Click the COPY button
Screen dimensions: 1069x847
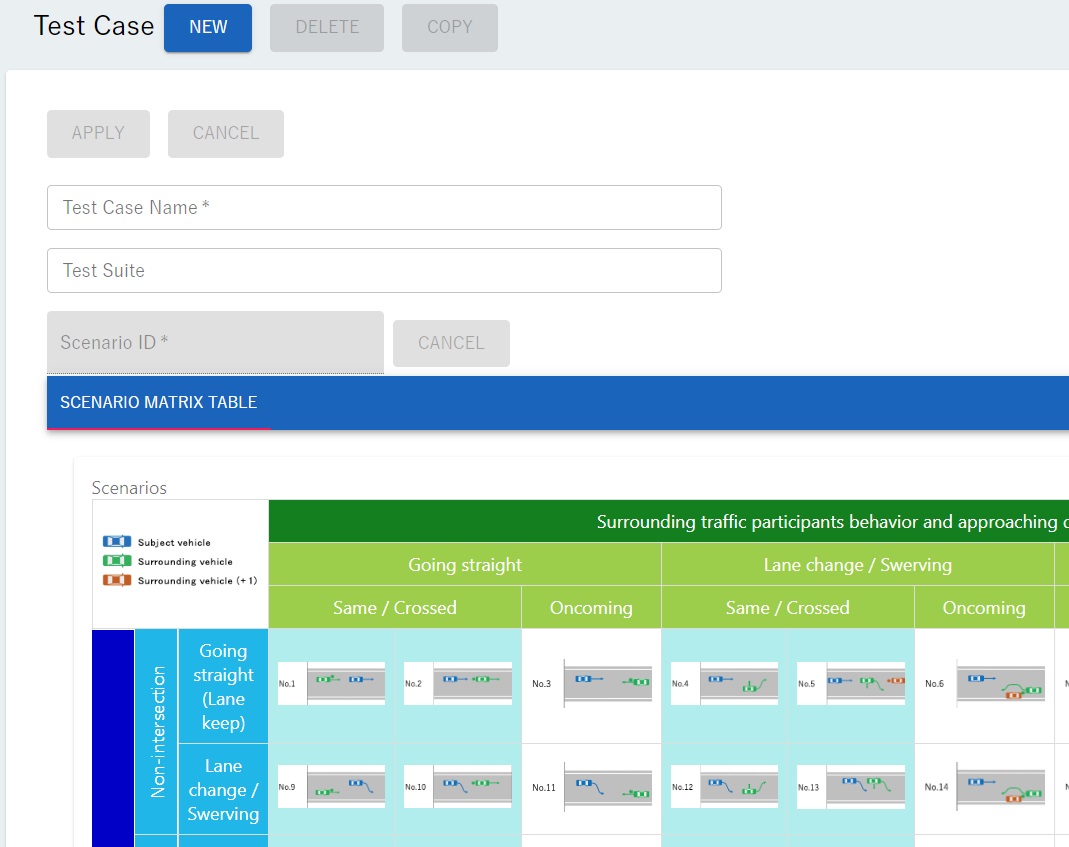coord(449,27)
